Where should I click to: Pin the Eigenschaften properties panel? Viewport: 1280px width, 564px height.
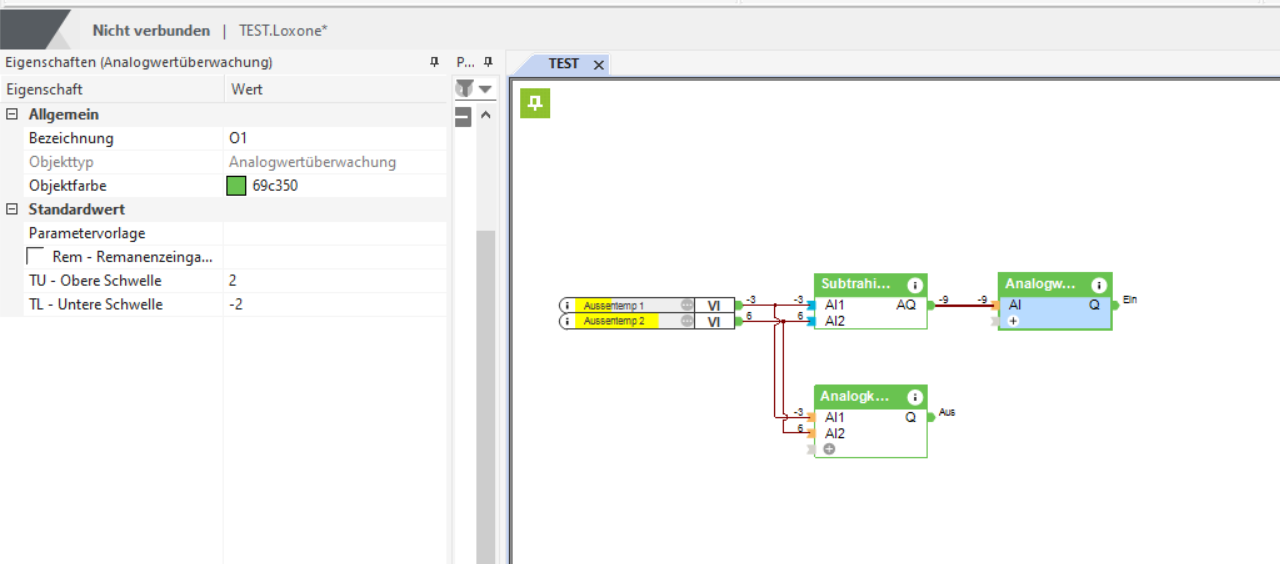click(x=434, y=62)
